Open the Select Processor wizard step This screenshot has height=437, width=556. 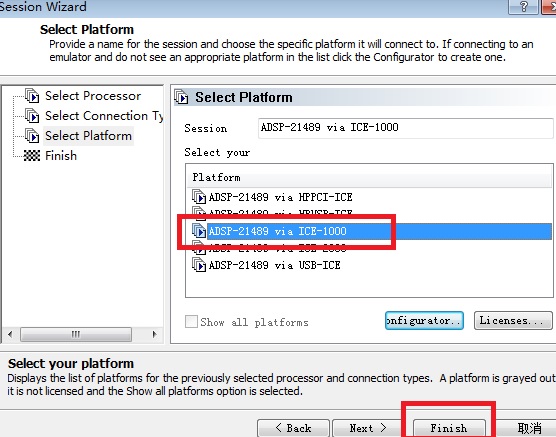[93, 96]
